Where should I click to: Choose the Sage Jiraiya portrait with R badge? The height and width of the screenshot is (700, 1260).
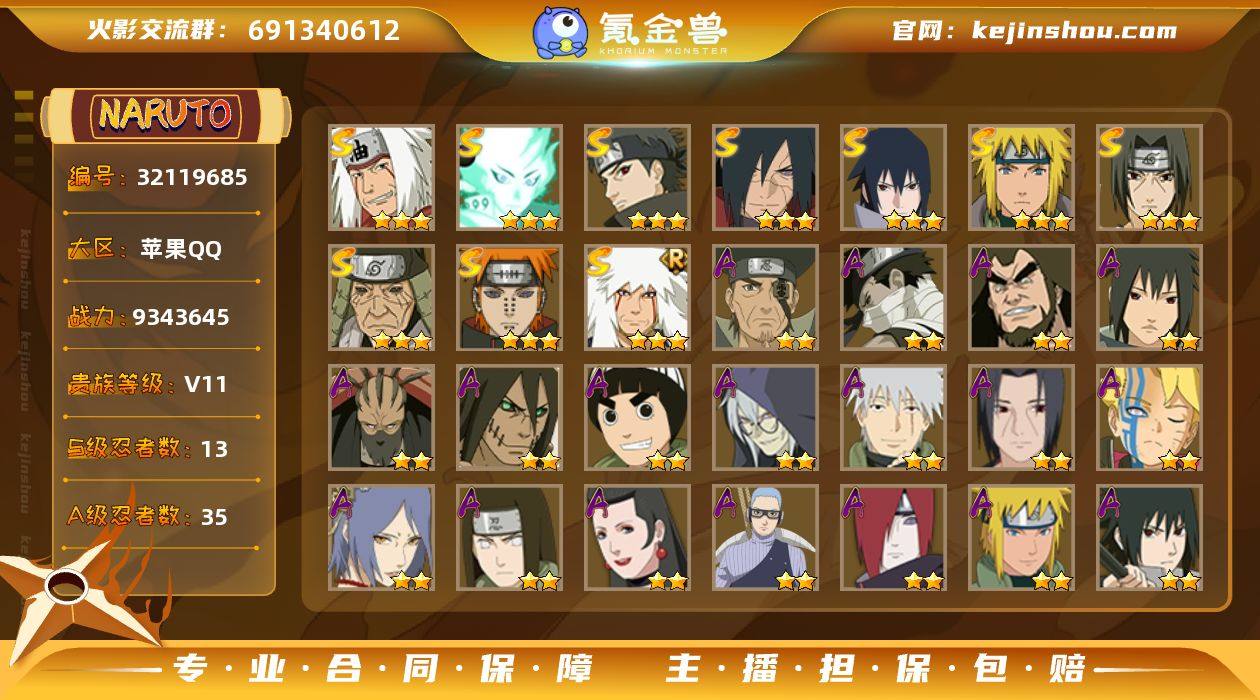[x=637, y=298]
